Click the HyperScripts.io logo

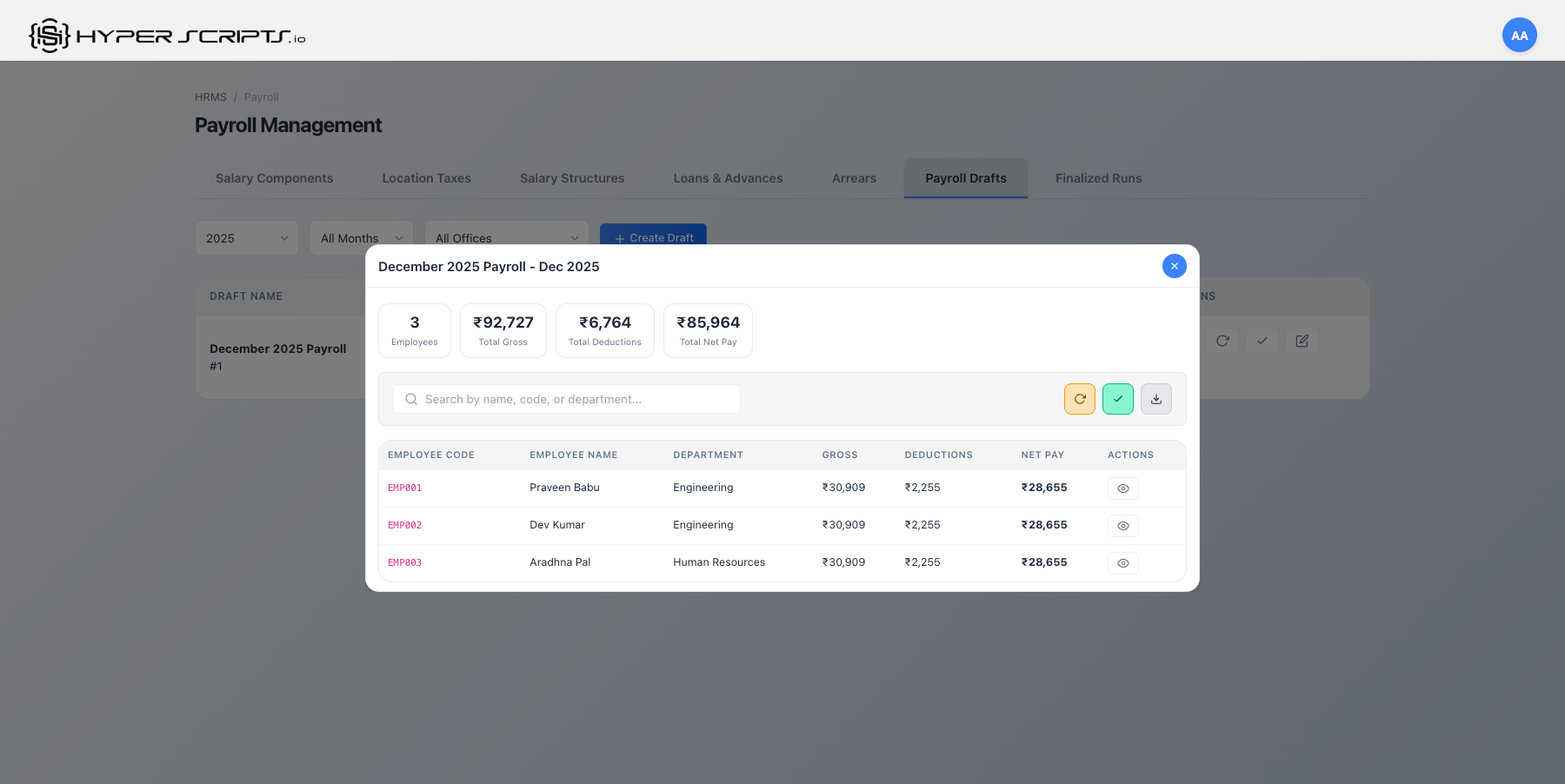pos(167,36)
